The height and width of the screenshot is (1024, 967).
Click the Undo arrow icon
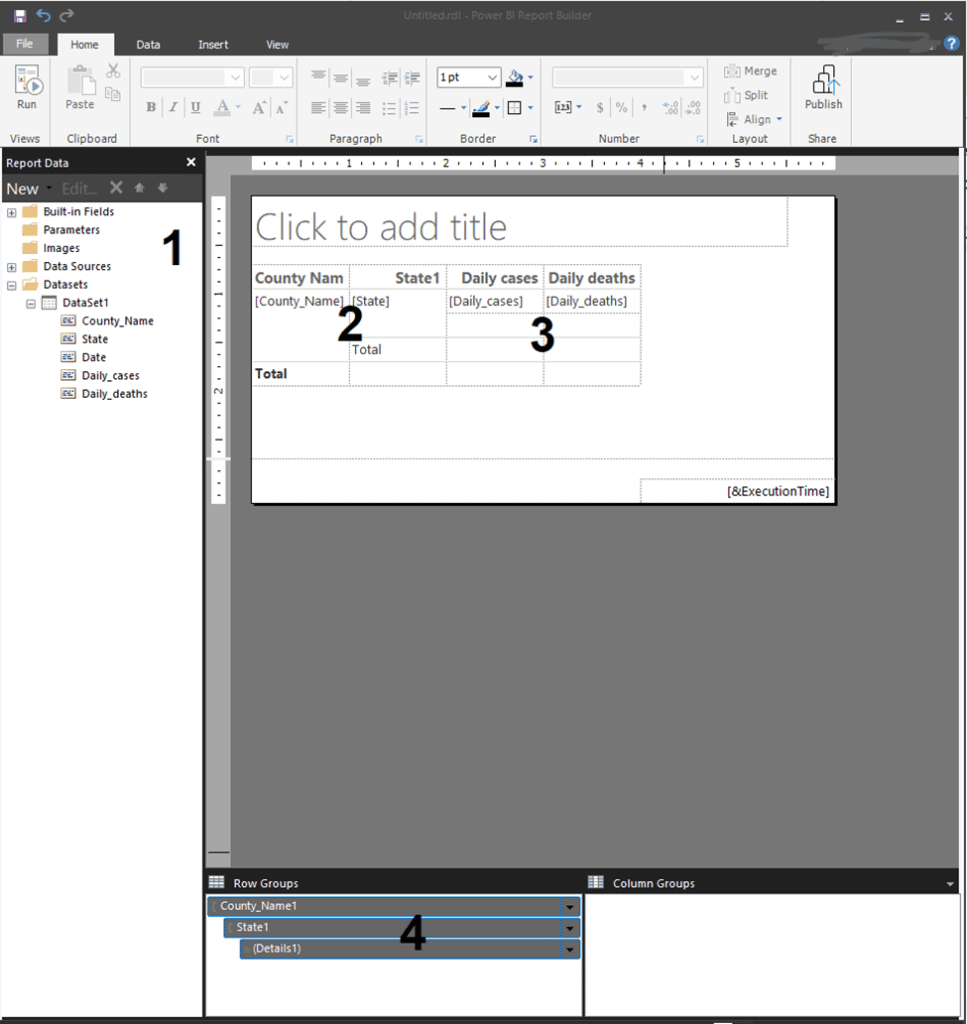point(43,15)
